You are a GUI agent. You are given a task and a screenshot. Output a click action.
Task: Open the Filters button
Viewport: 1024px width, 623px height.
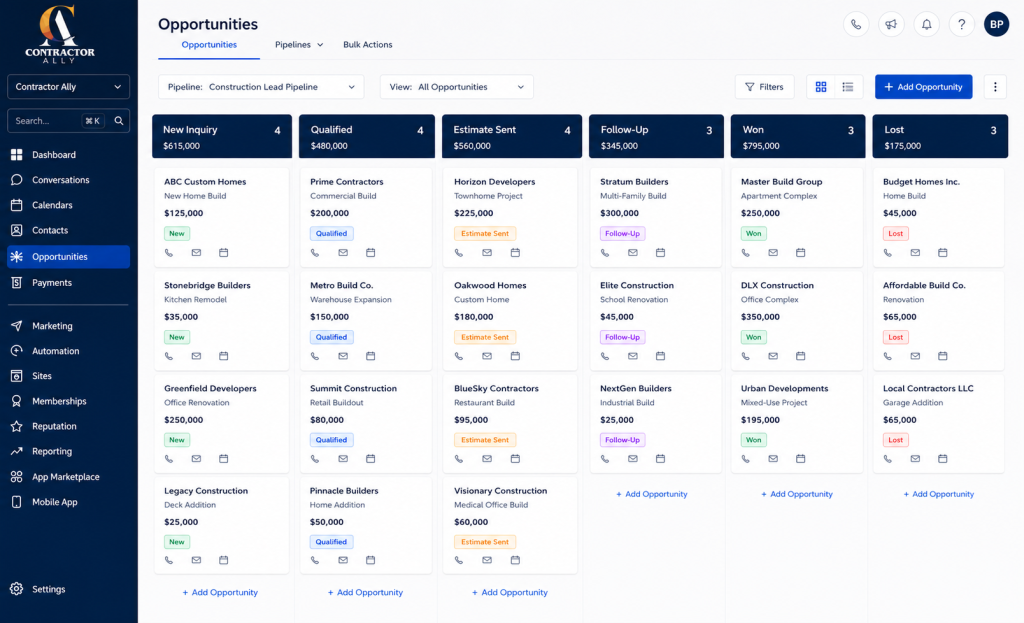(x=764, y=87)
